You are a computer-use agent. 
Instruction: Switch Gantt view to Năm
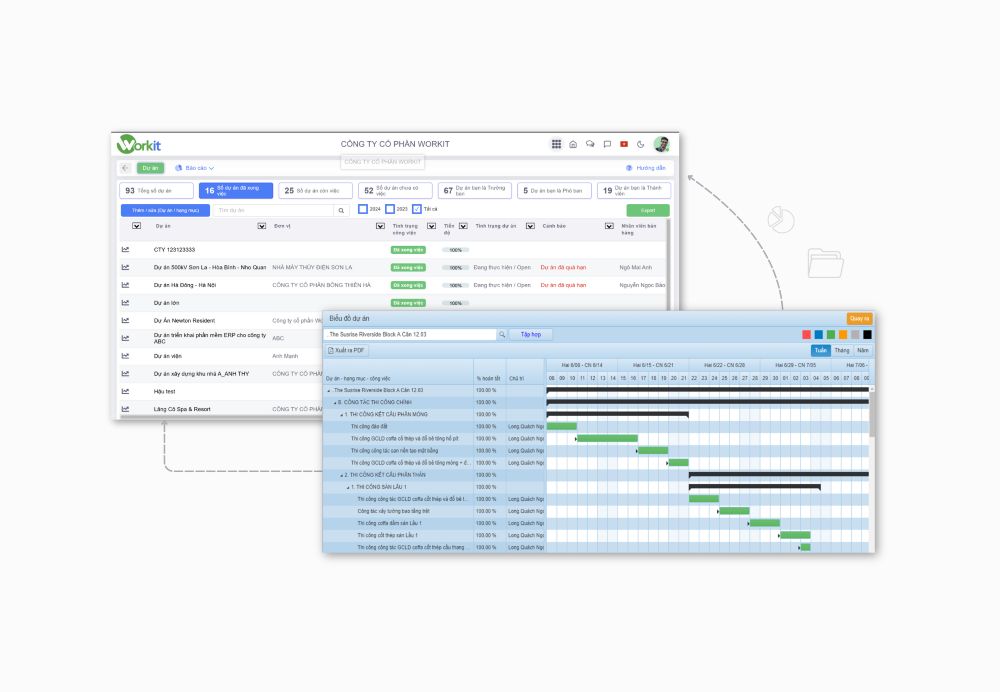click(862, 350)
